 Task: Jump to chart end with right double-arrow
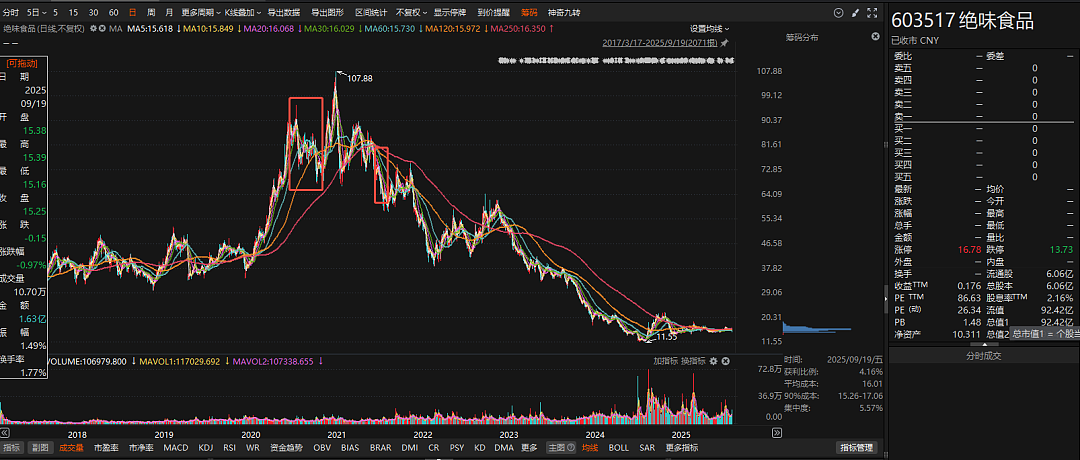coord(777,433)
